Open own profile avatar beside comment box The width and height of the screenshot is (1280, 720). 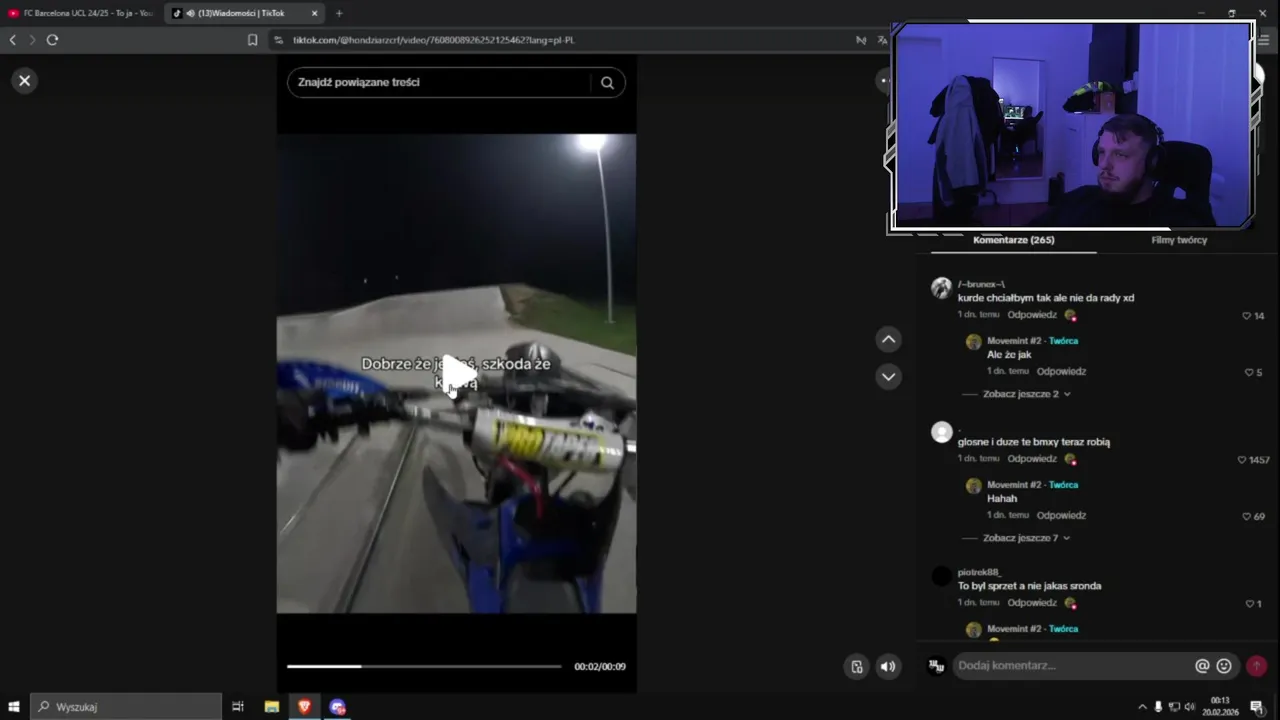coord(936,666)
